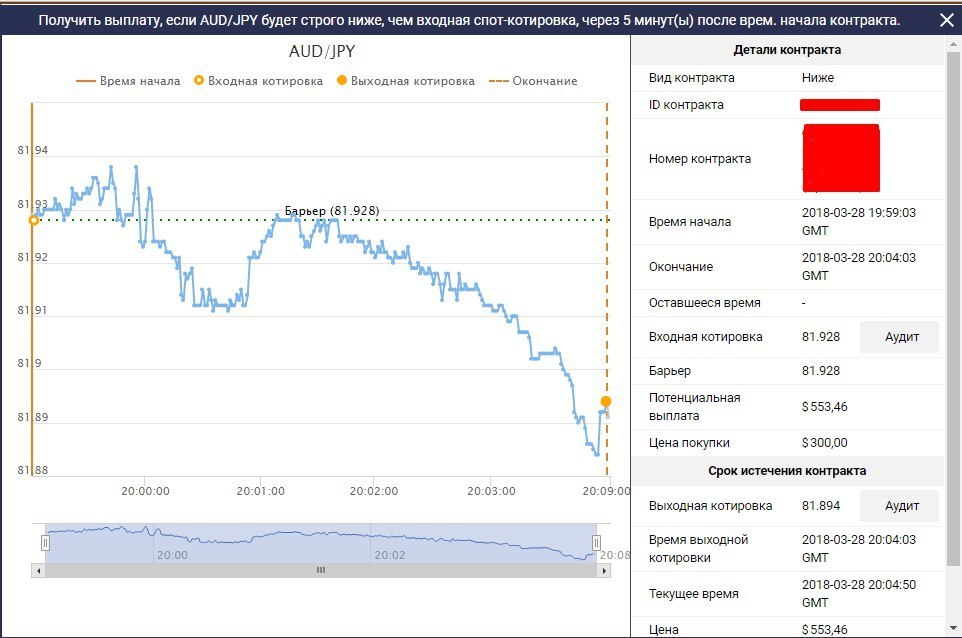
Task: Click the vertical scrollbar of contract details
Action: [x=953, y=300]
